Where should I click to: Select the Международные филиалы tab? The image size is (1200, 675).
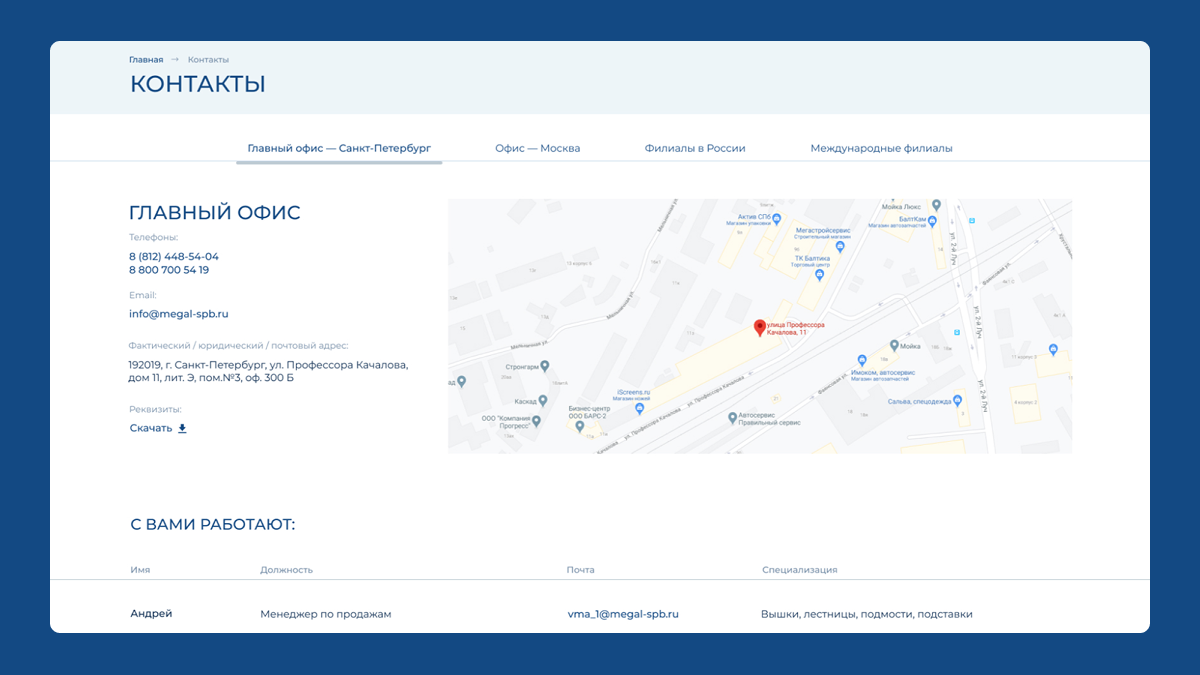click(x=881, y=148)
